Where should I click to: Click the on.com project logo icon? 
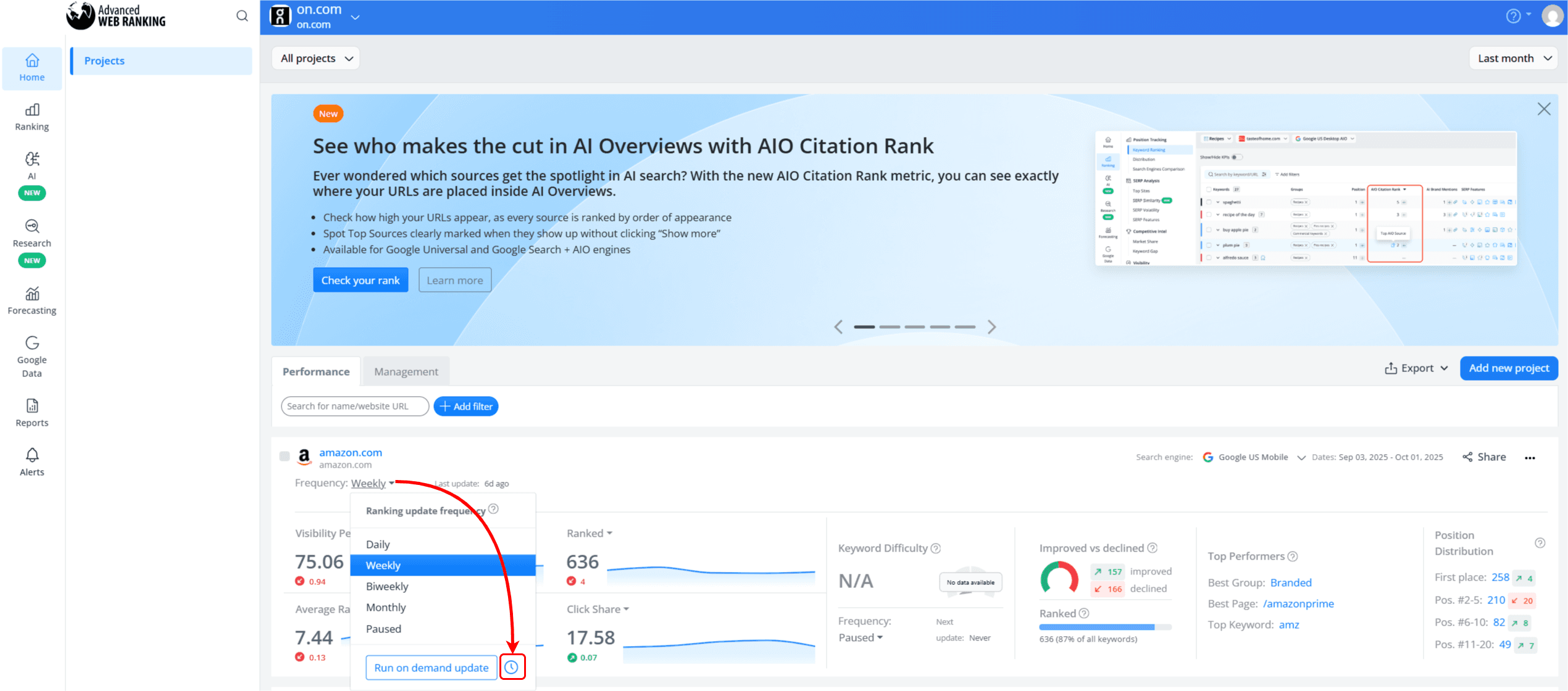point(280,16)
